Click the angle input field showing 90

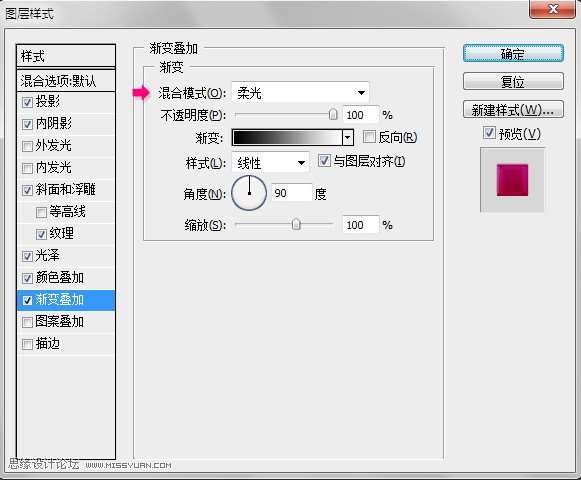click(292, 193)
